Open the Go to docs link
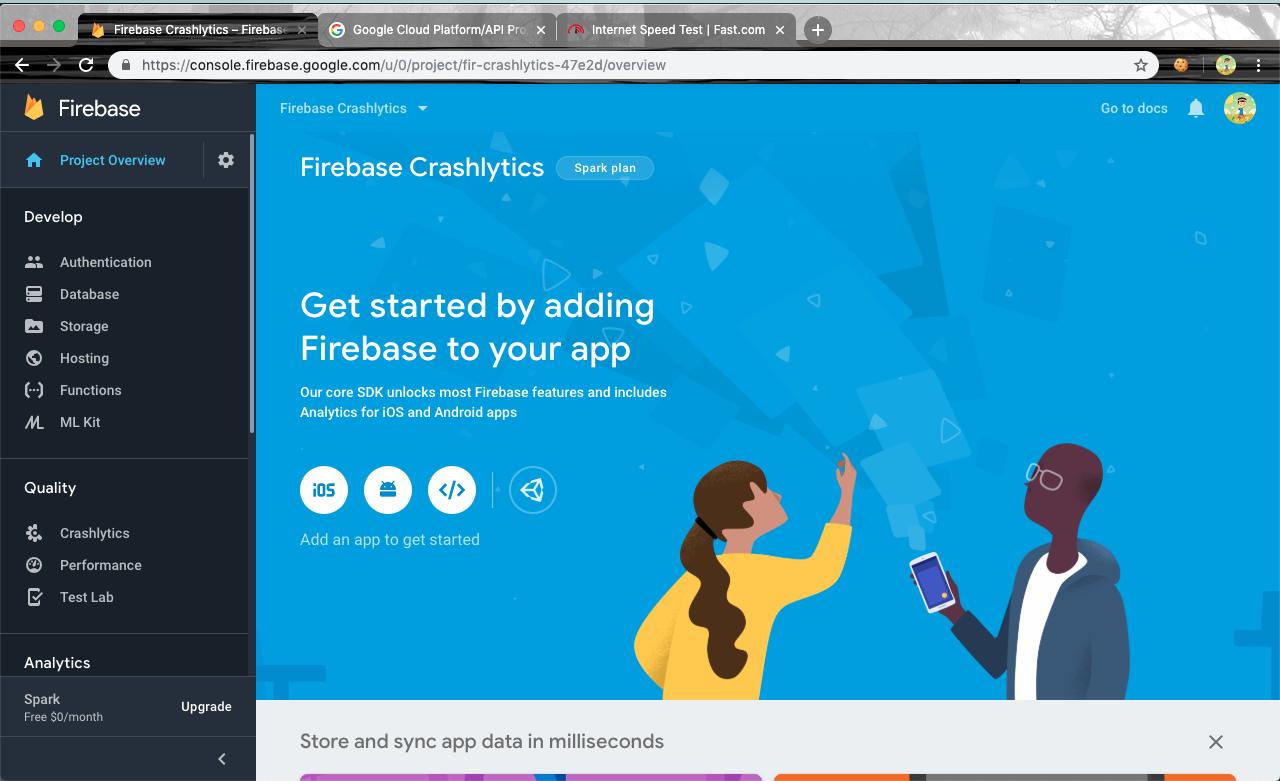Viewport: 1280px width, 781px height. [x=1134, y=108]
